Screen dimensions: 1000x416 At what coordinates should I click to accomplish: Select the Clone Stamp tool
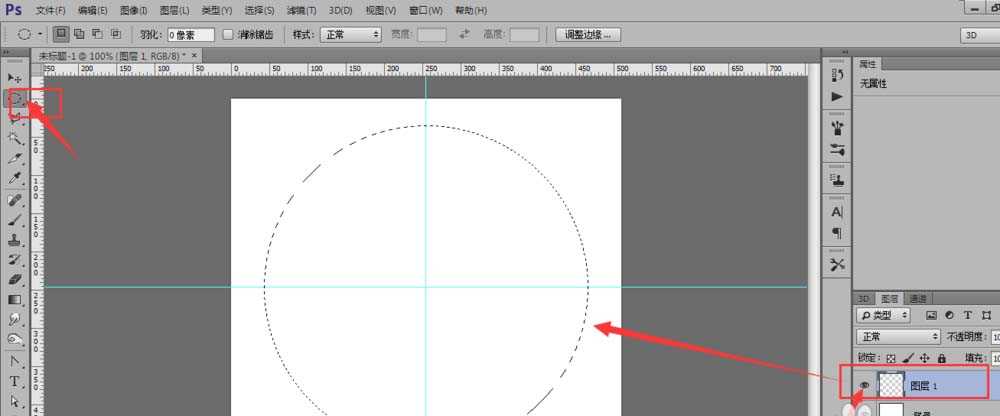coord(15,240)
